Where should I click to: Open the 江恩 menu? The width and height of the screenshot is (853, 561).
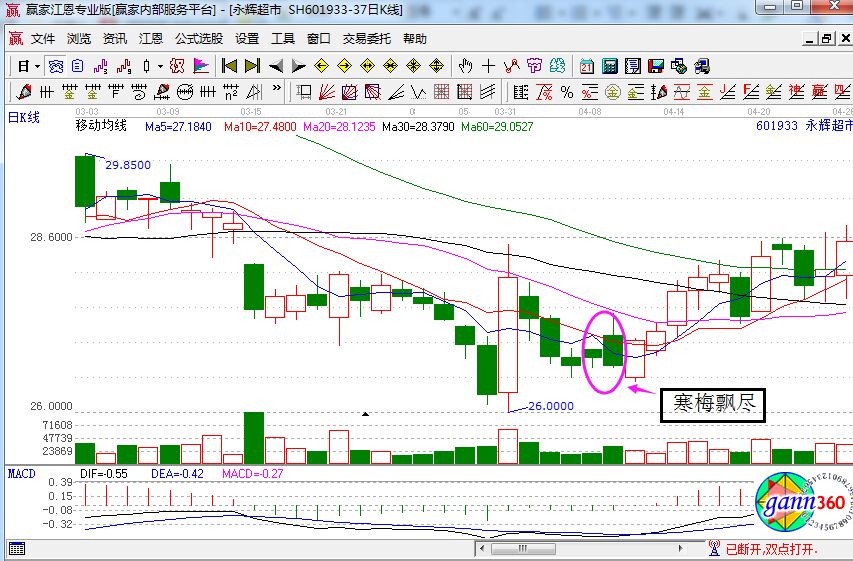click(x=150, y=39)
